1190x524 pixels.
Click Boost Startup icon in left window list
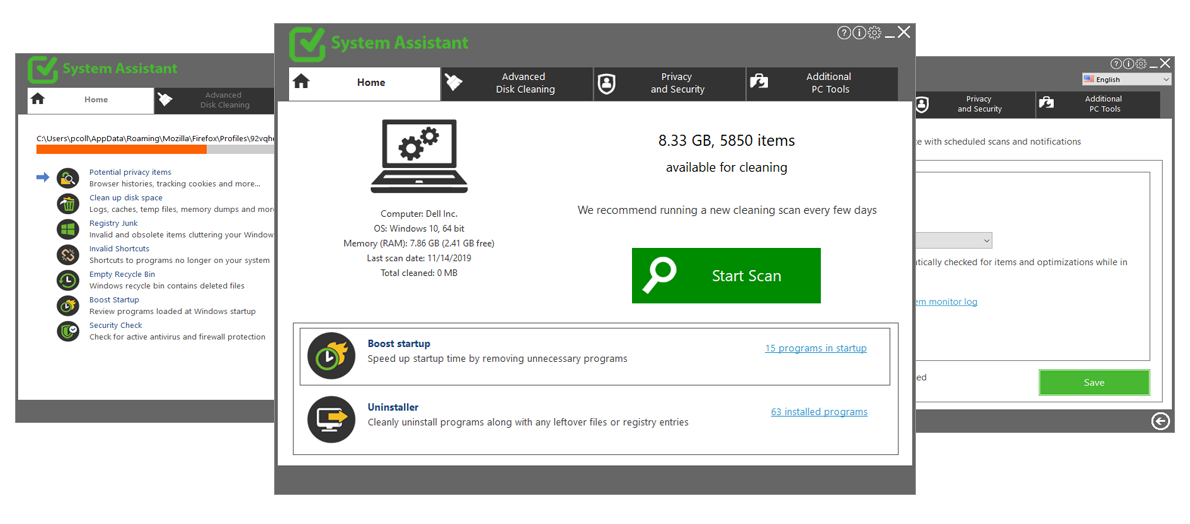(68, 305)
